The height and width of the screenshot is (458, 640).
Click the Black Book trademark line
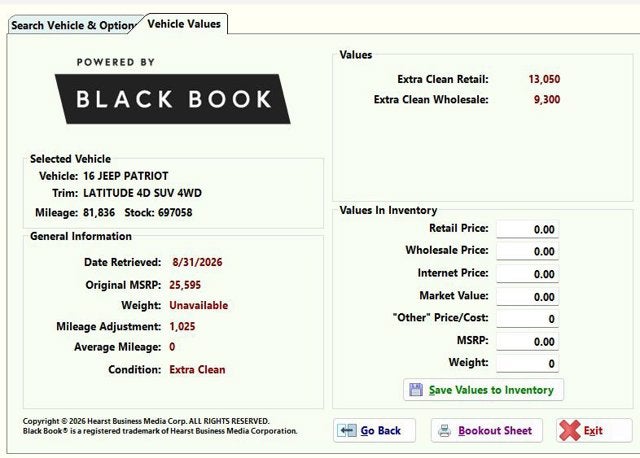[160, 431]
